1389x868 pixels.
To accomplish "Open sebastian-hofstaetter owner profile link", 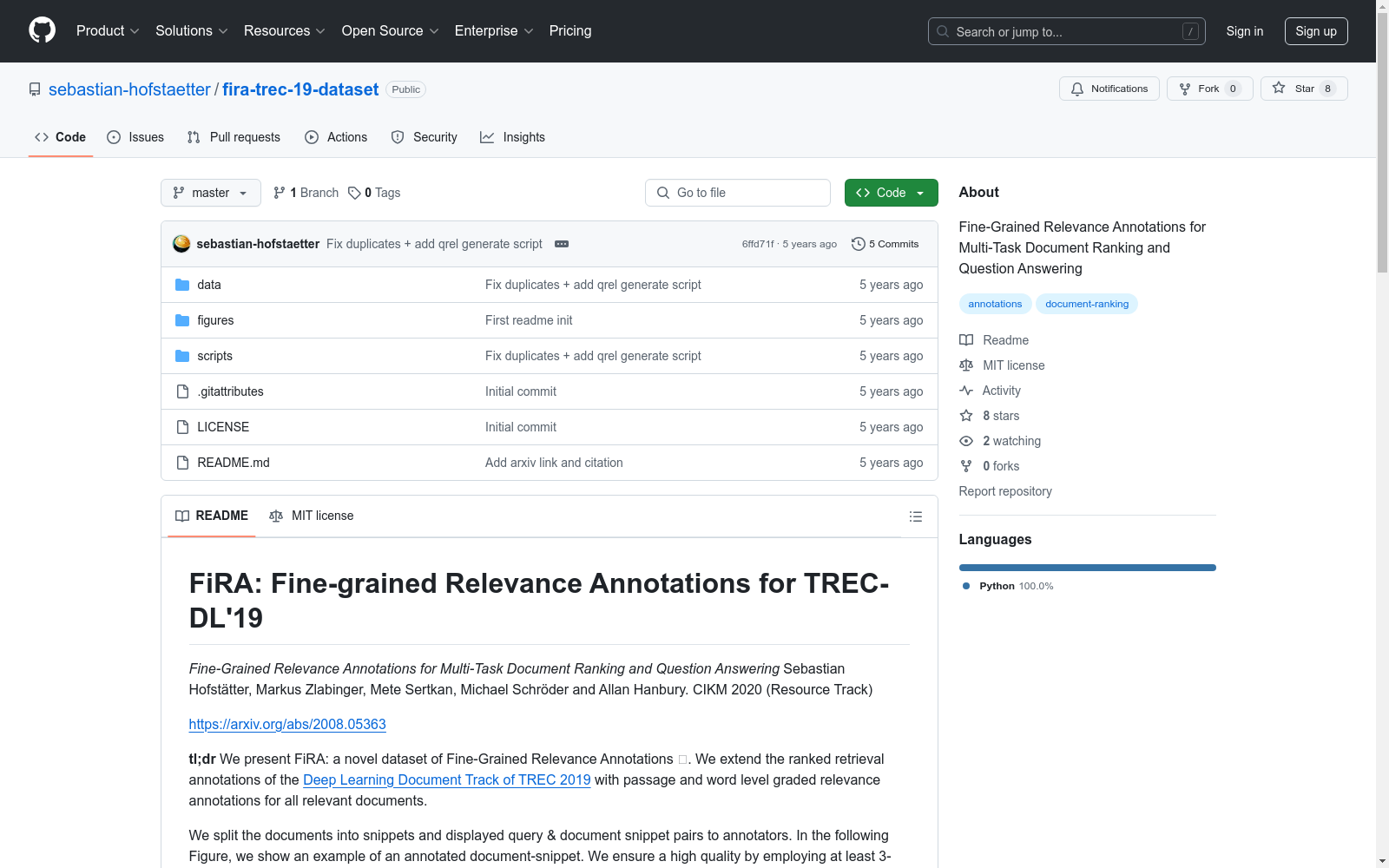I will click(x=129, y=89).
